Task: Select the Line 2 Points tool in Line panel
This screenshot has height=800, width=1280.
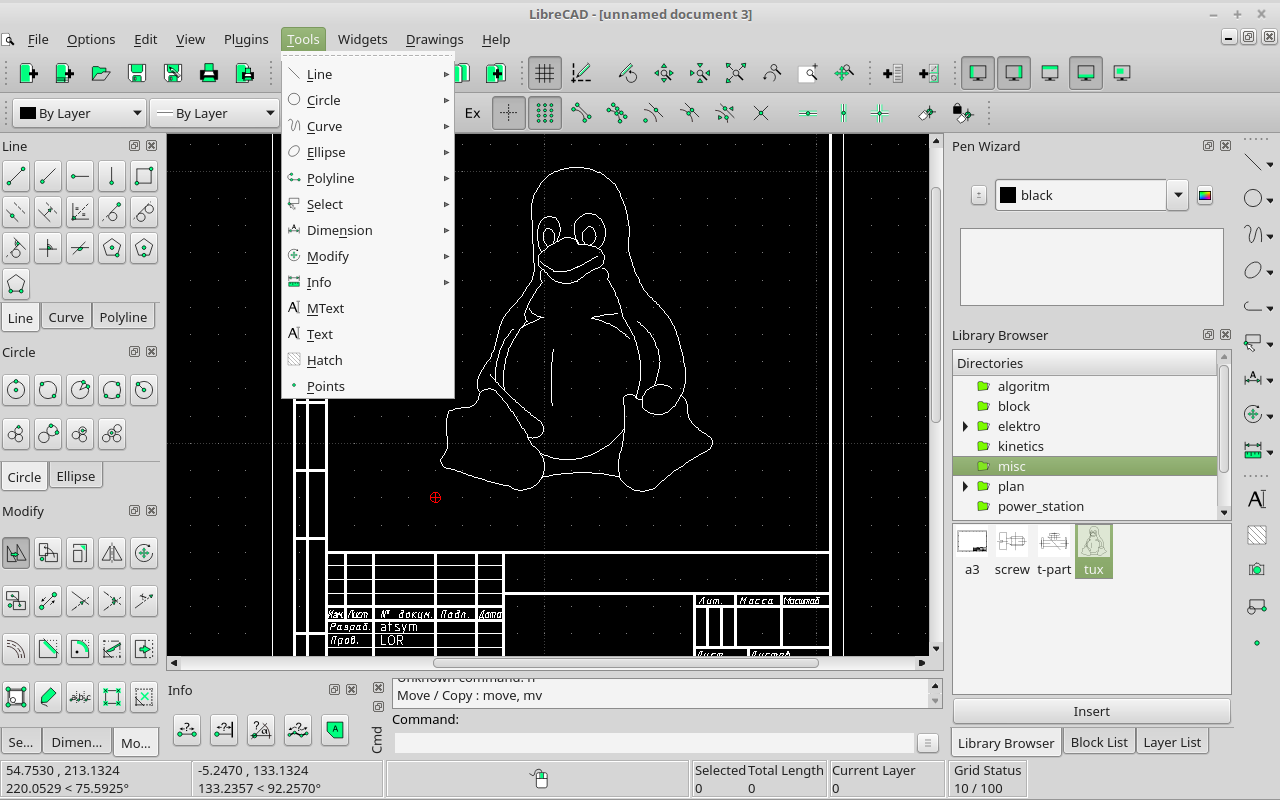Action: 16,178
